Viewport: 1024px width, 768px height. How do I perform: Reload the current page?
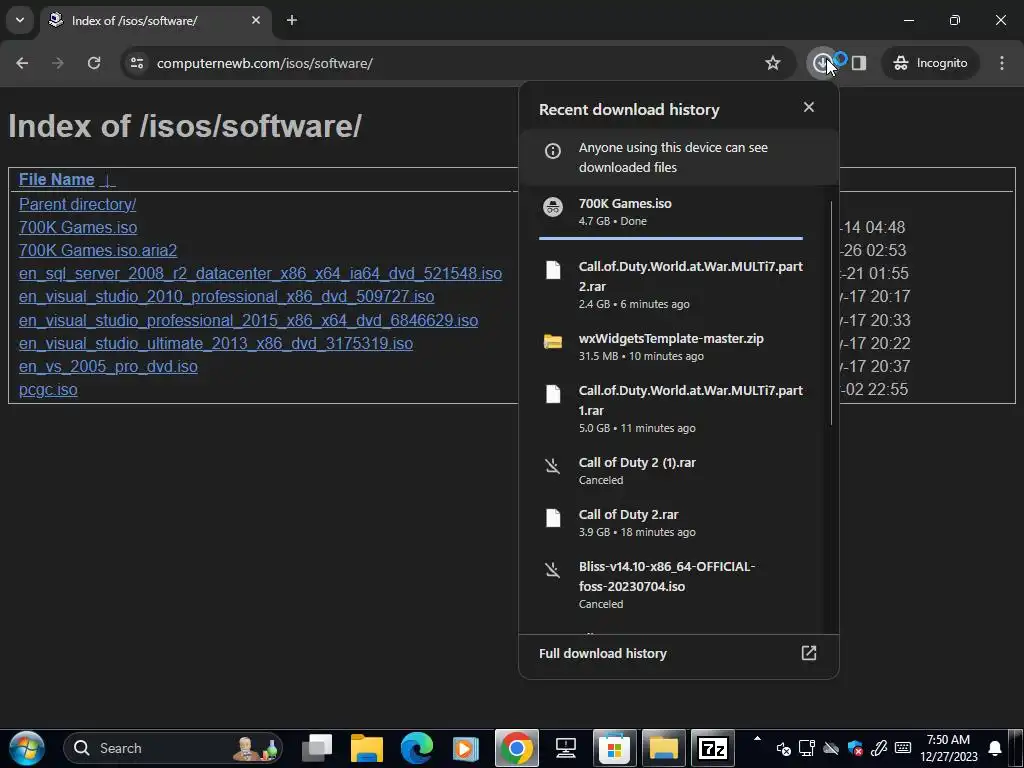tap(94, 63)
